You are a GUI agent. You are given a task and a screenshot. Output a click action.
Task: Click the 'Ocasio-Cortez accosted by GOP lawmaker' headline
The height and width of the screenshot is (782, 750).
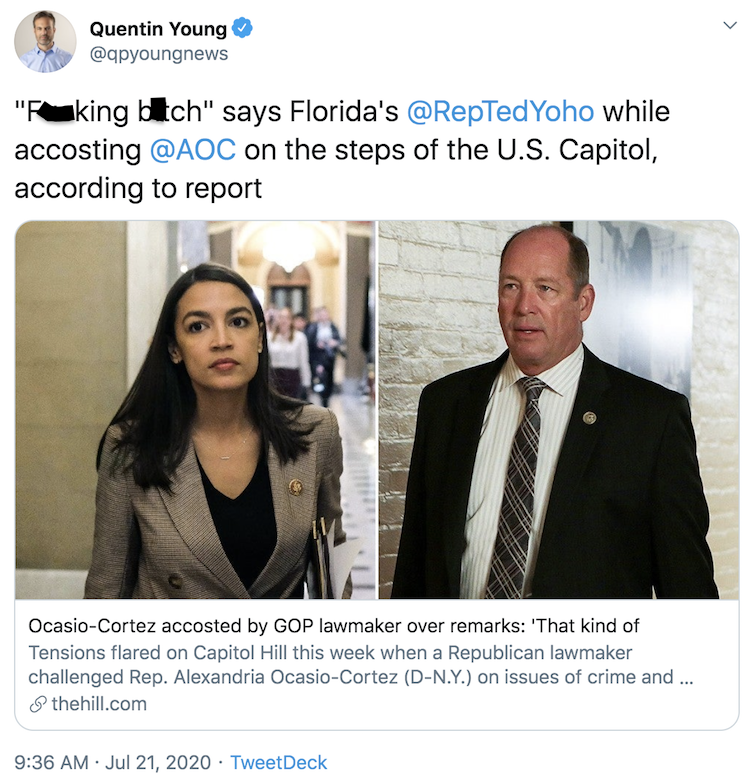click(334, 626)
